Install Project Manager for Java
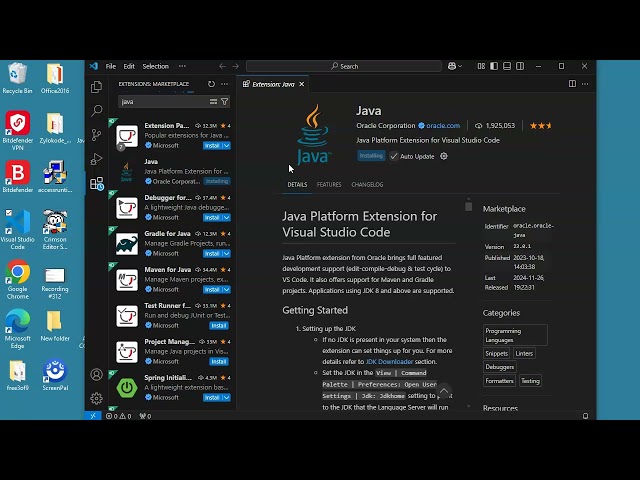640x480 pixels. [x=219, y=361]
